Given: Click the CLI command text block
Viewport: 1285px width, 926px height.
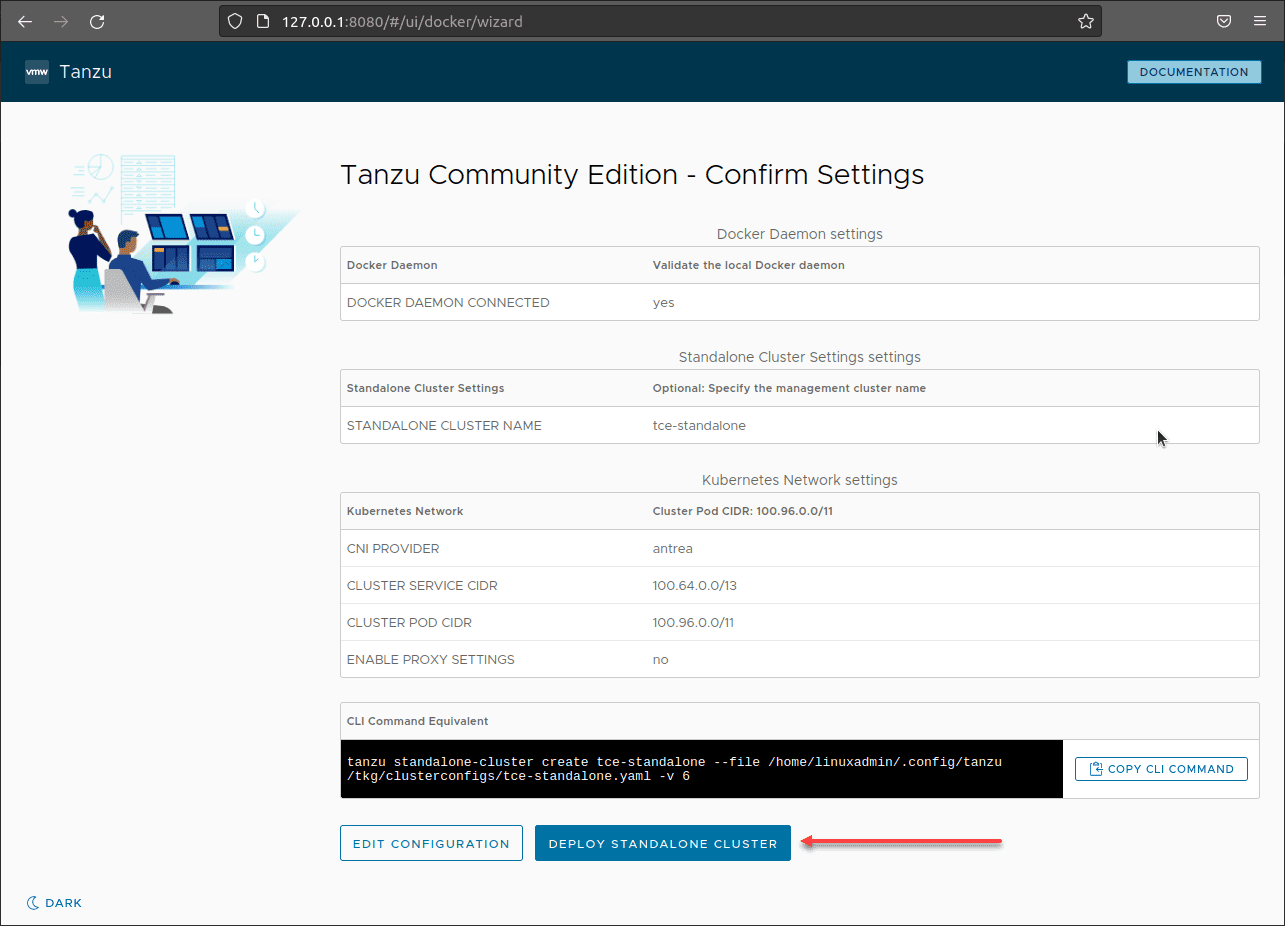Looking at the screenshot, I should (701, 769).
